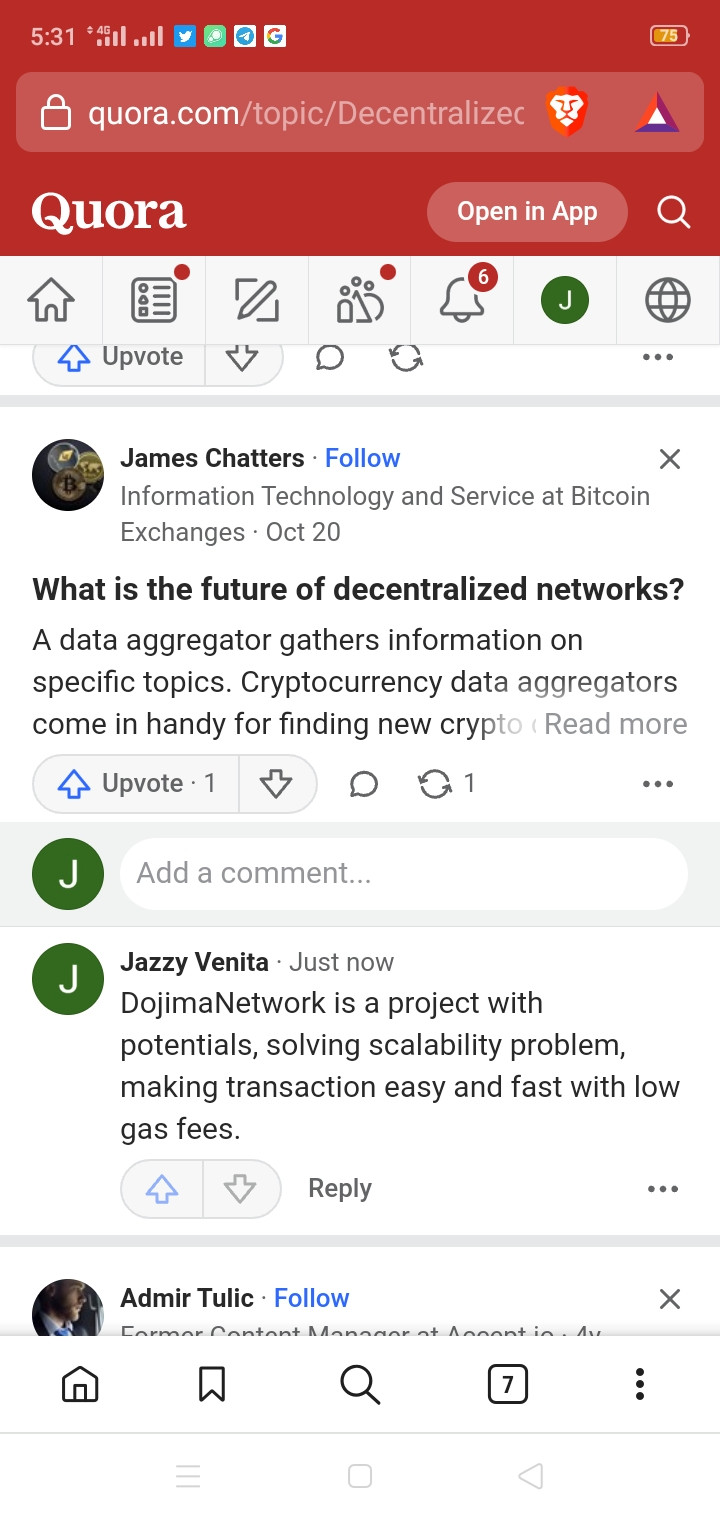
Task: Open browser tabs switcher showing 7
Action: pyautogui.click(x=507, y=1384)
